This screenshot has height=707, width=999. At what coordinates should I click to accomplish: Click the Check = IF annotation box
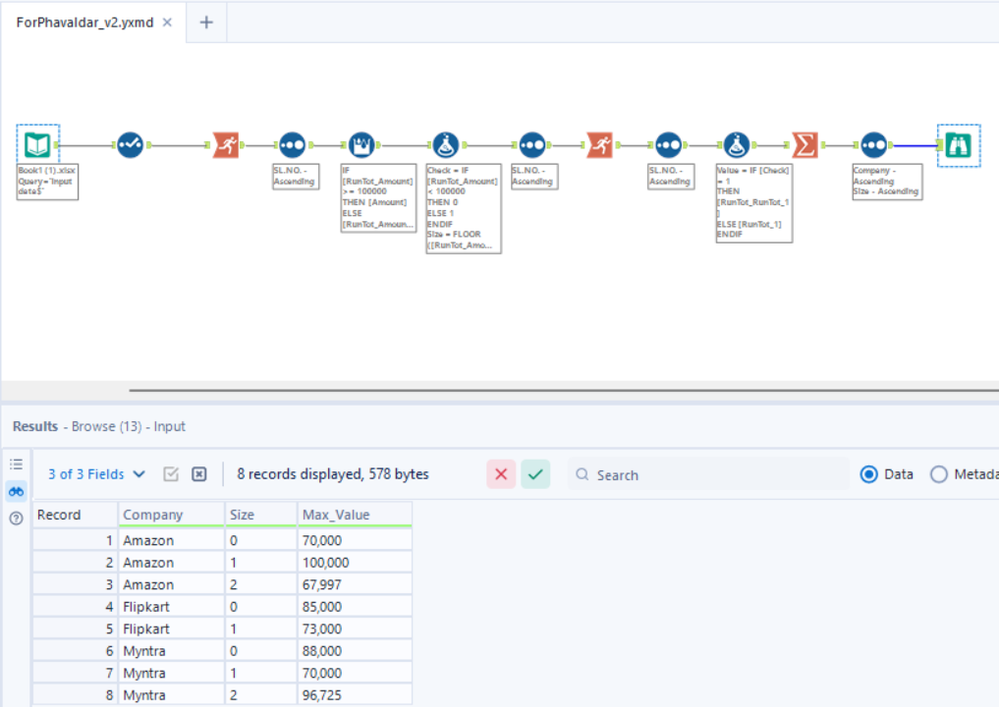pos(463,208)
